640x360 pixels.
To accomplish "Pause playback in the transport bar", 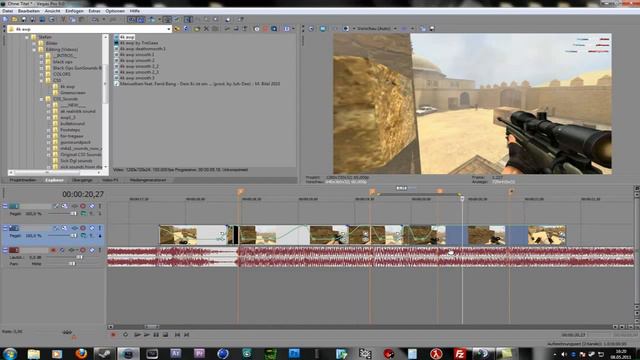I will click(x=156, y=335).
